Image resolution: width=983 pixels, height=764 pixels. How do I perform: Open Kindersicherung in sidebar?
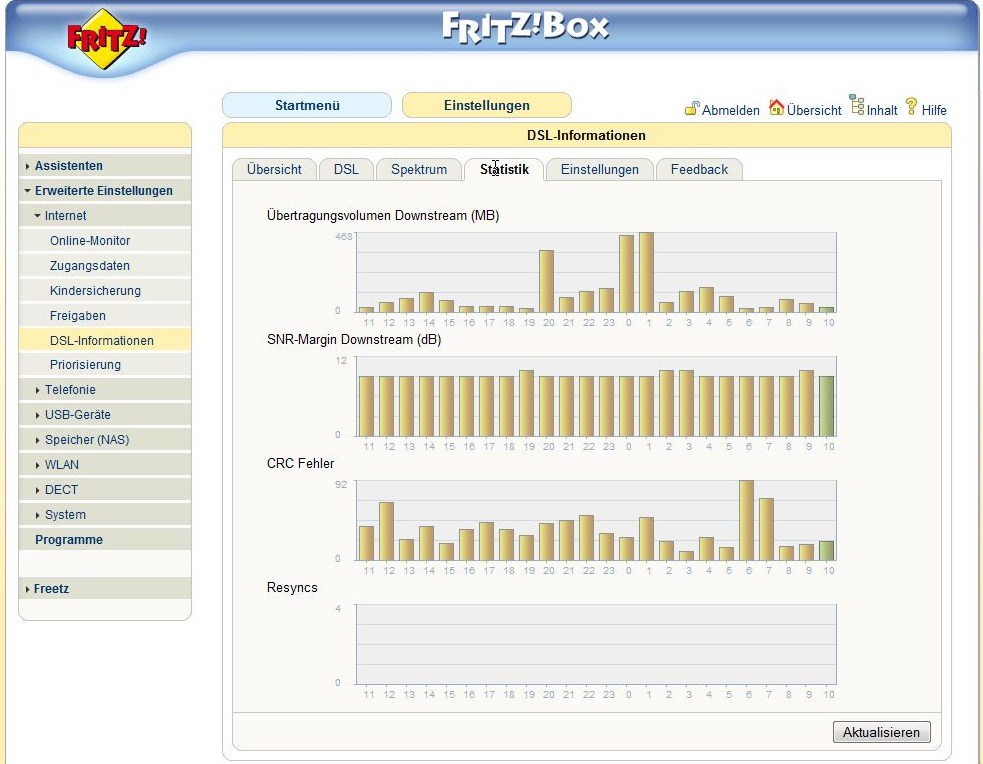(x=105, y=291)
